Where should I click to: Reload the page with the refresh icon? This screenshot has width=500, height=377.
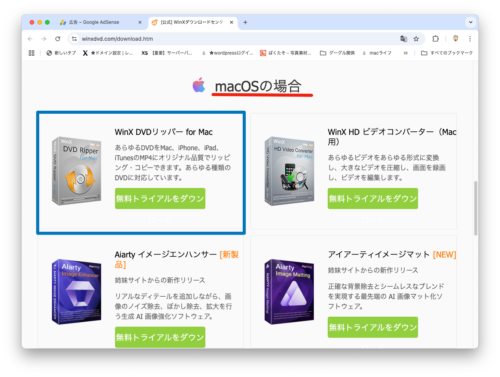click(x=58, y=39)
